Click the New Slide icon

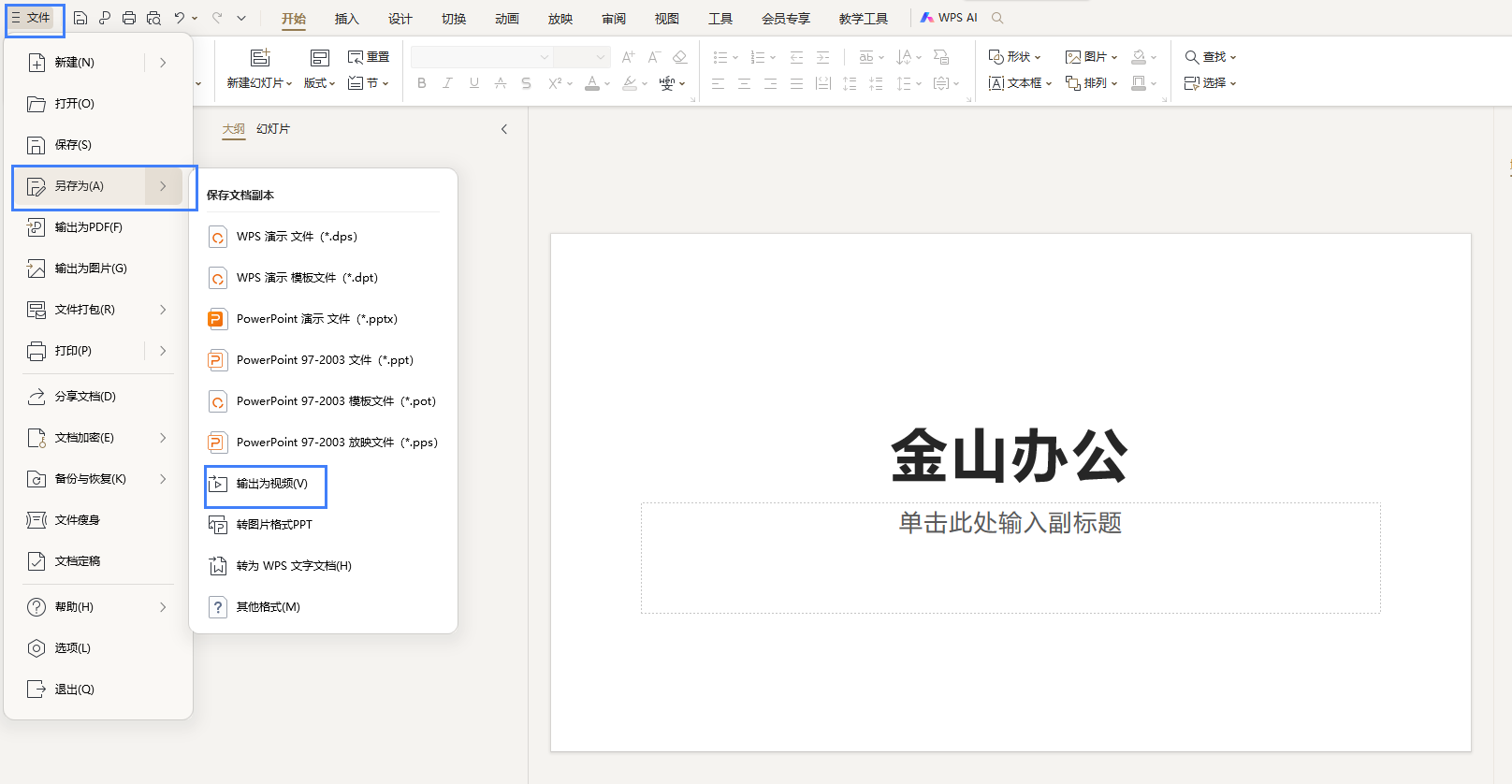260,57
